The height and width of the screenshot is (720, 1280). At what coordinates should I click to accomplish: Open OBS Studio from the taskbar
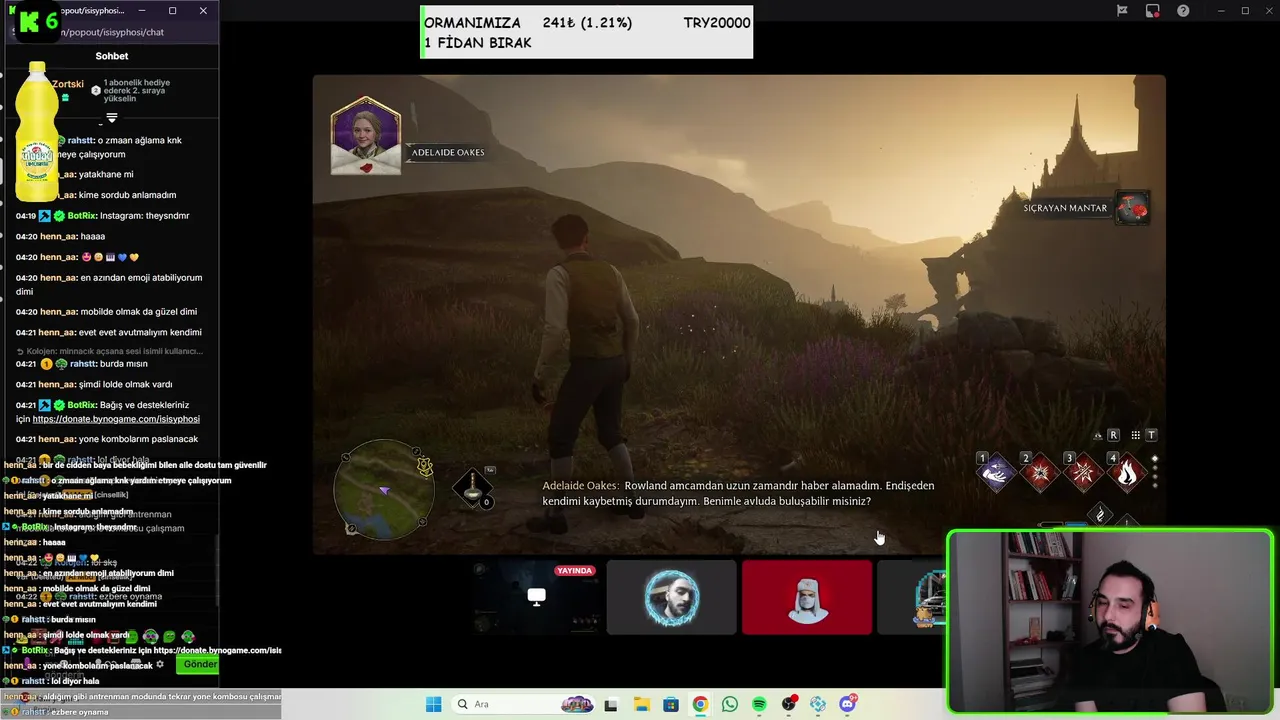(x=789, y=704)
